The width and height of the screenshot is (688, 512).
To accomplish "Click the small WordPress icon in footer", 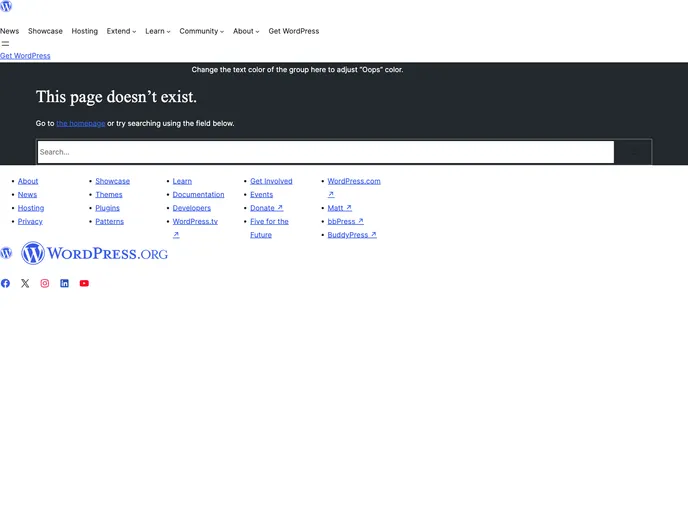I will point(6,253).
